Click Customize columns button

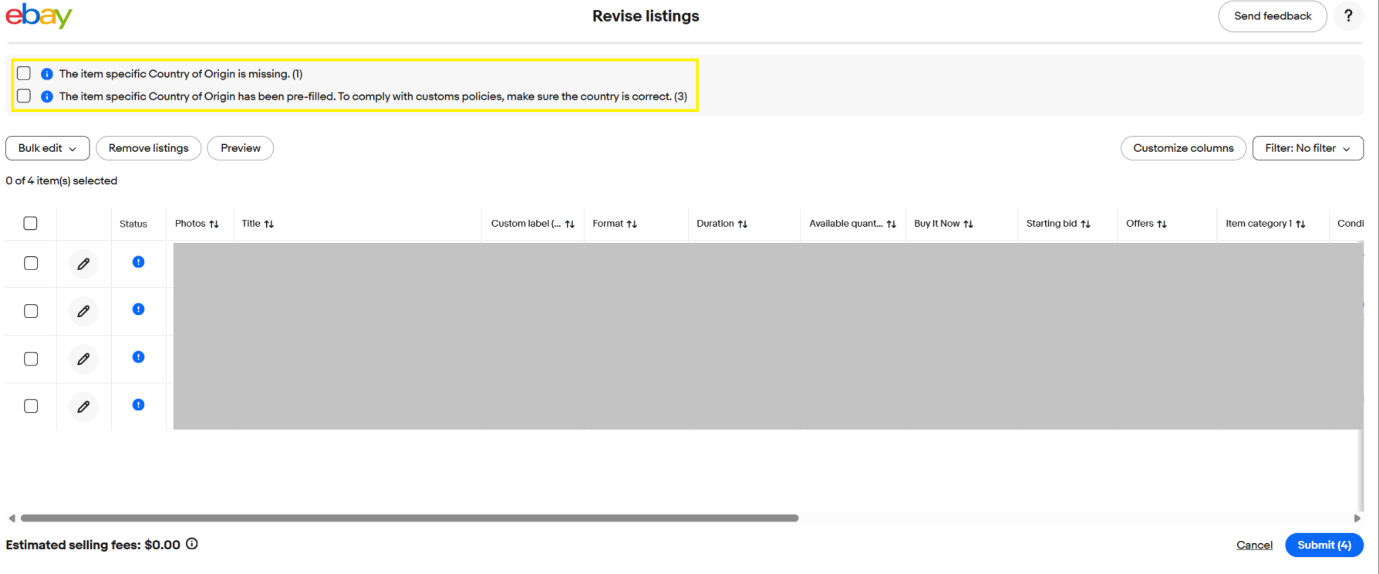1183,148
